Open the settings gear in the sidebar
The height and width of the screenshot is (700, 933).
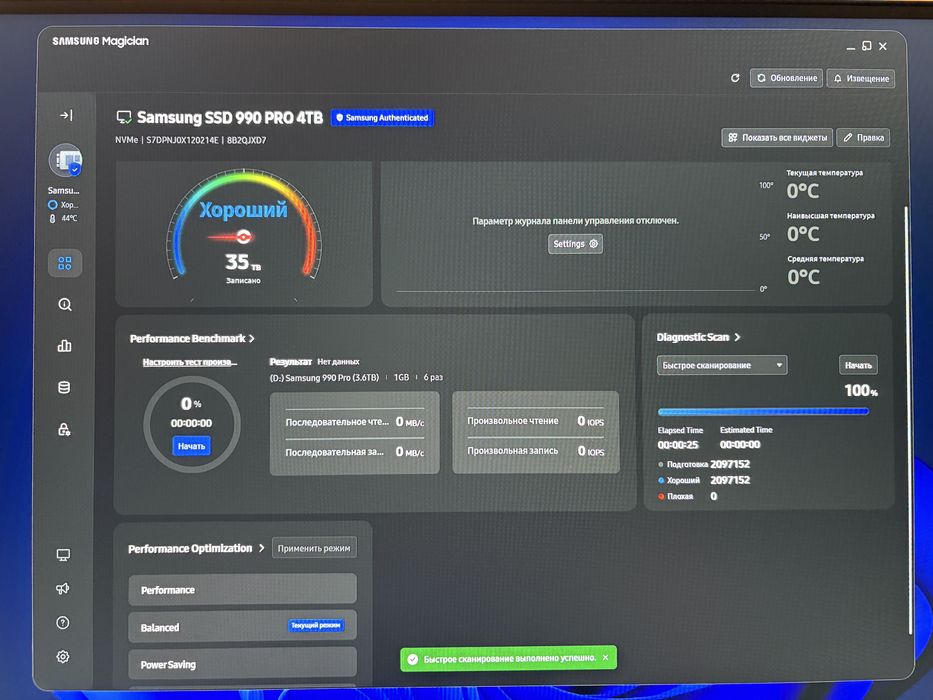(x=62, y=657)
